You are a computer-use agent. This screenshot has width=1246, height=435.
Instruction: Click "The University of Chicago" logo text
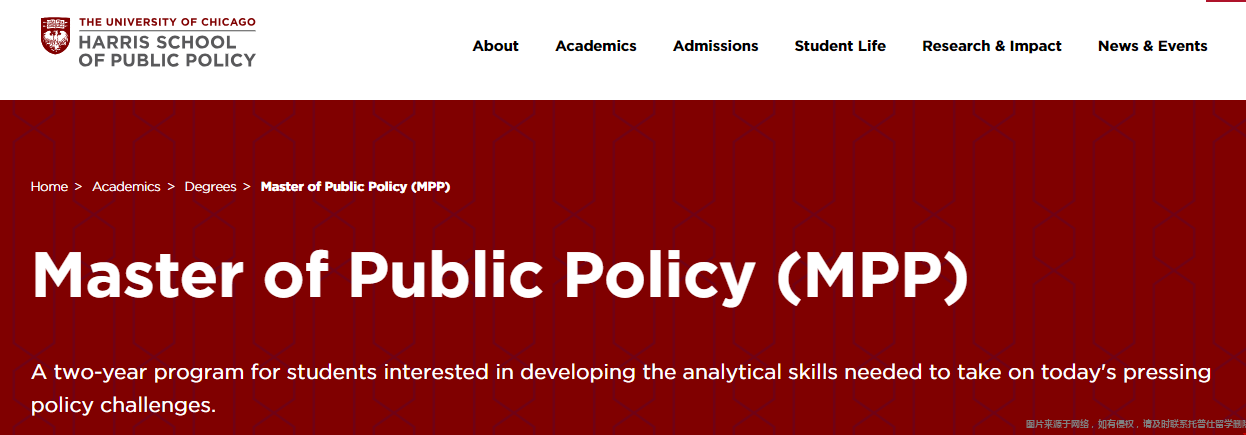coord(167,22)
